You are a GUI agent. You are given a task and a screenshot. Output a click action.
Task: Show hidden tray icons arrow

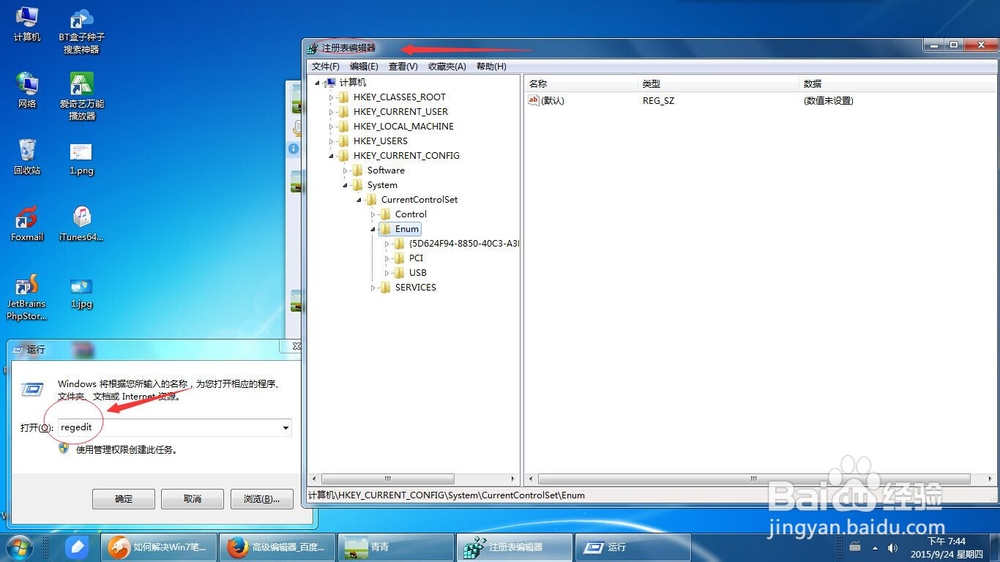tap(875, 548)
